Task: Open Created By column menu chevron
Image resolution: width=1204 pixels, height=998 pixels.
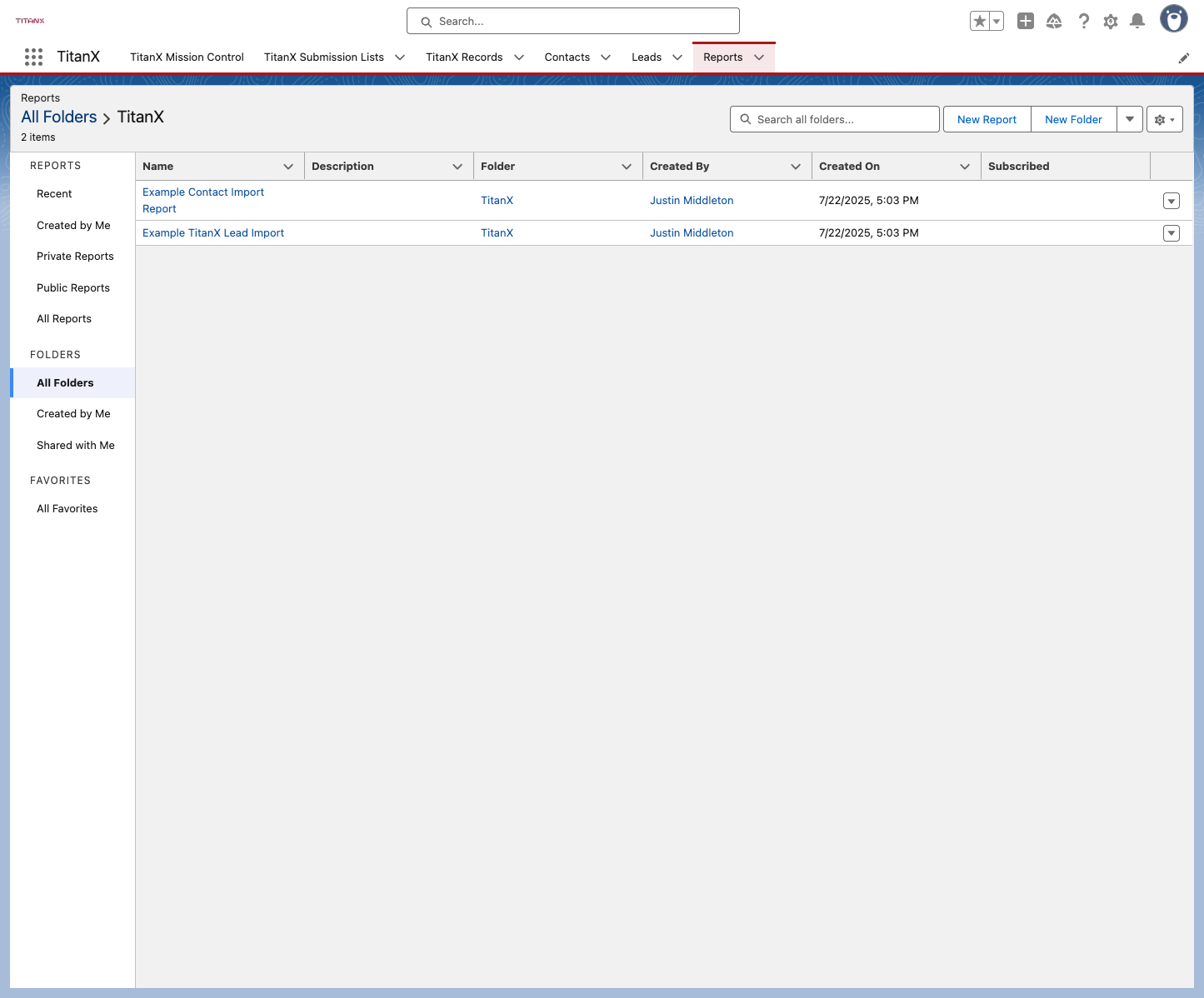Action: point(796,167)
